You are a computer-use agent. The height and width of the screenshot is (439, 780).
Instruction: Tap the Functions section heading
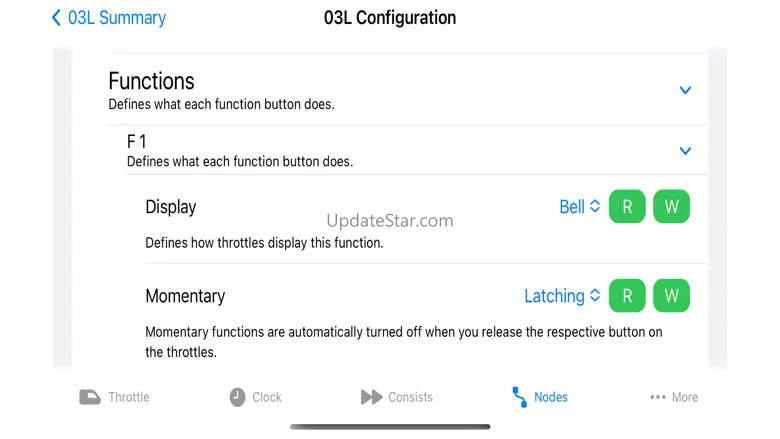151,81
